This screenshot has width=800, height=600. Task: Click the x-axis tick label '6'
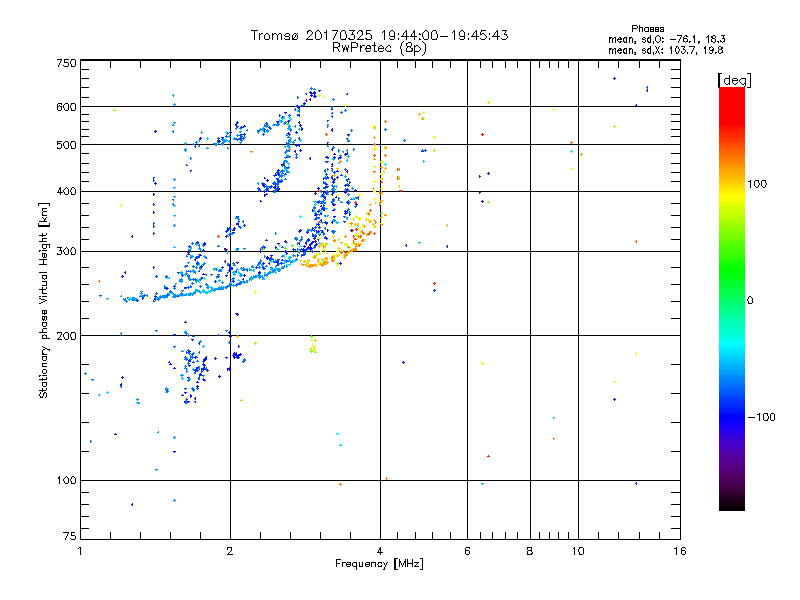click(467, 551)
